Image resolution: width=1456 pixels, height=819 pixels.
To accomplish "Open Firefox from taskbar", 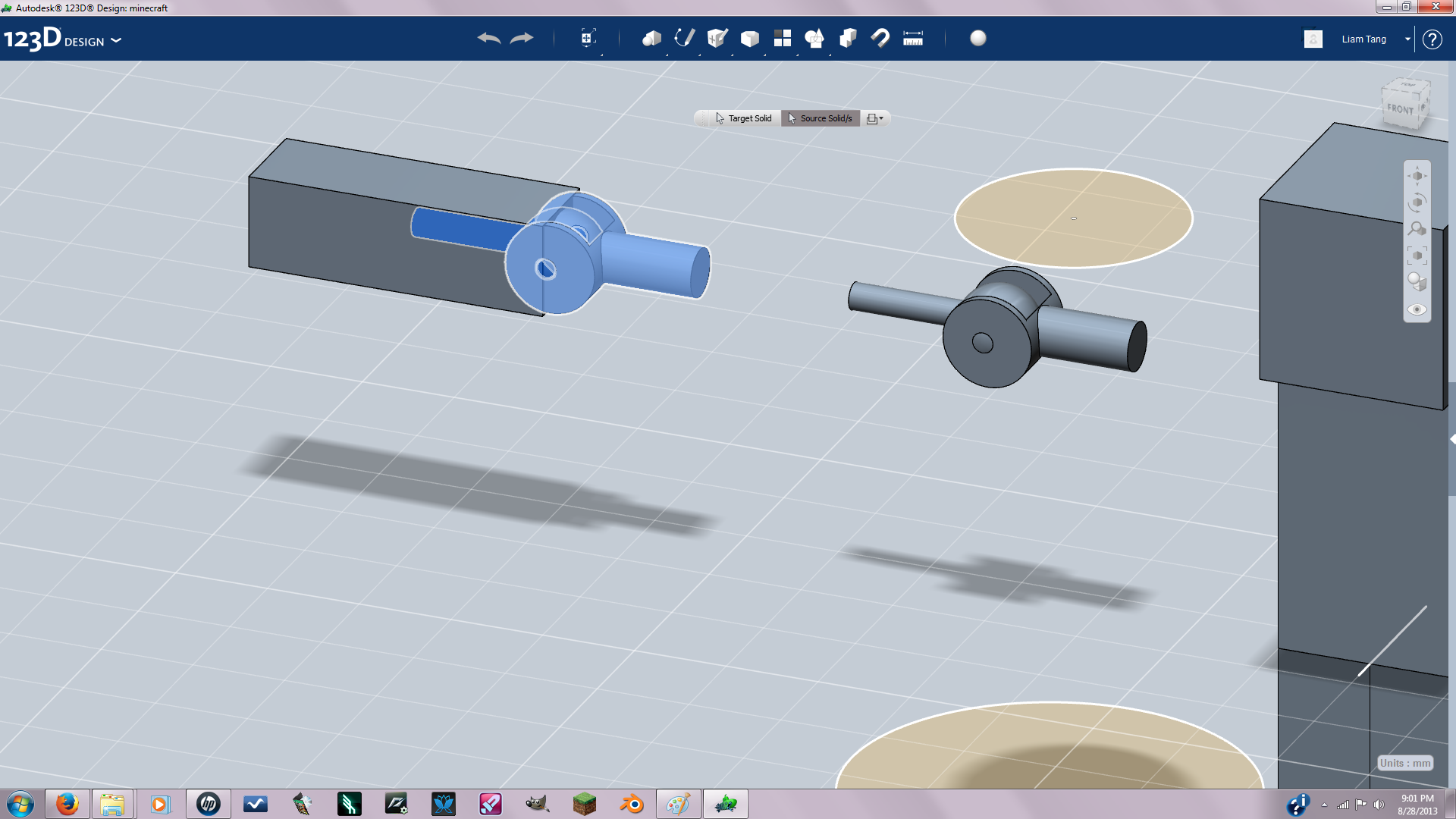I will [x=67, y=804].
